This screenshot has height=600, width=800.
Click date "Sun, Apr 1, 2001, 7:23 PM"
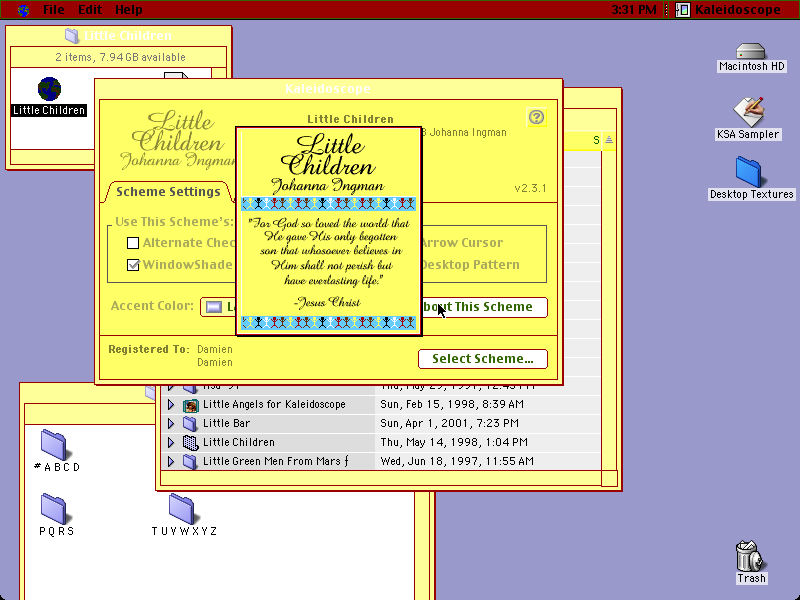449,423
